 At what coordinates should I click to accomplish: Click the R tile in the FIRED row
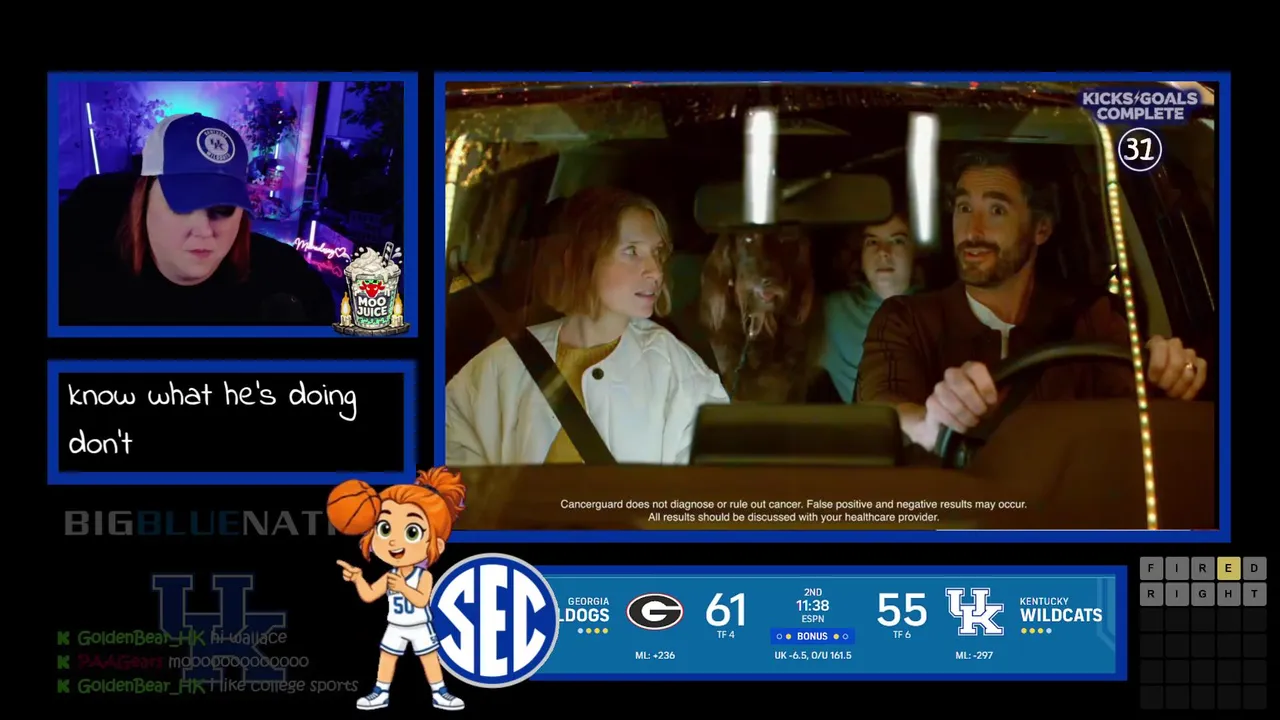(1202, 568)
